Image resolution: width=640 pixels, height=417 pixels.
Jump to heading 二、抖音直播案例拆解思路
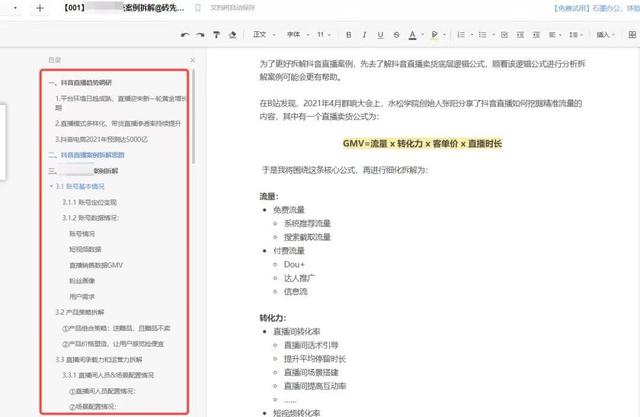86,155
